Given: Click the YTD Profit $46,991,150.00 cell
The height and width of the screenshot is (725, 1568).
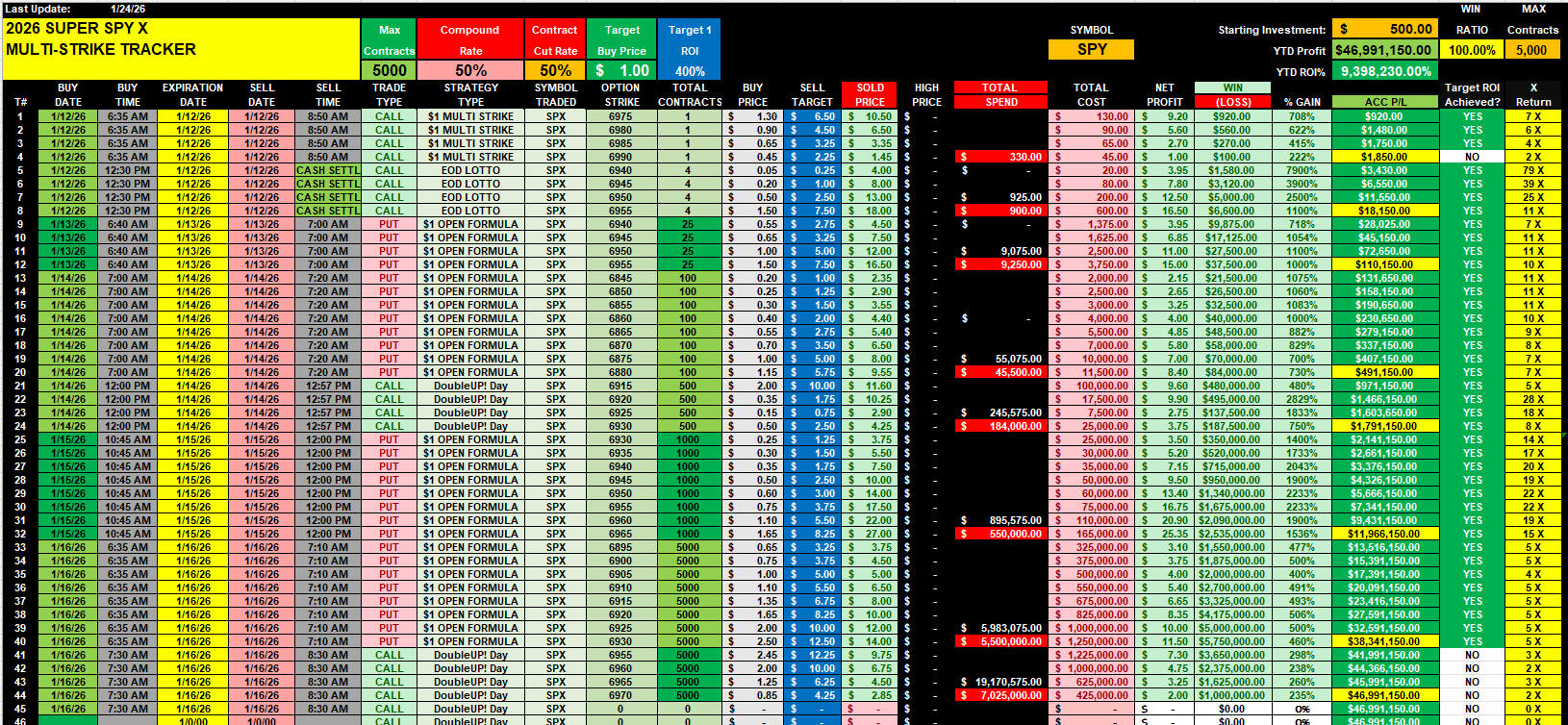Looking at the screenshot, I should (1384, 50).
